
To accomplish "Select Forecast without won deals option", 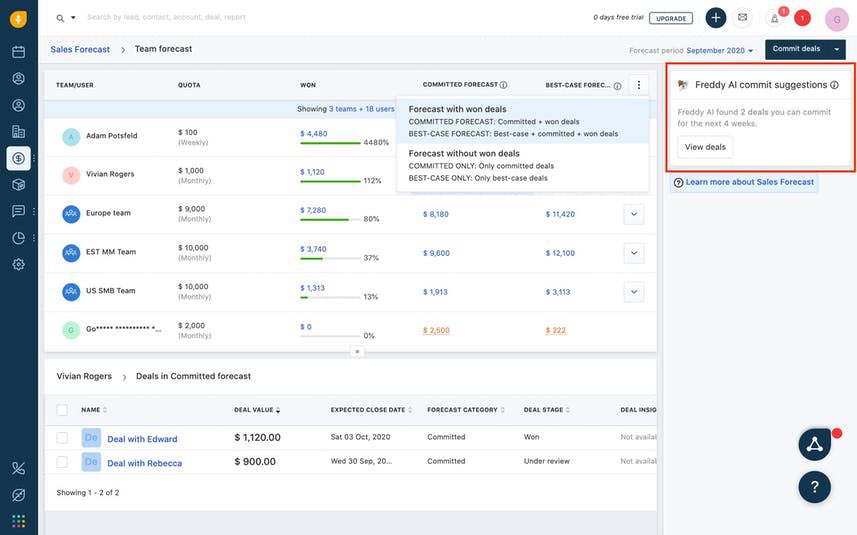I will 523,166.
